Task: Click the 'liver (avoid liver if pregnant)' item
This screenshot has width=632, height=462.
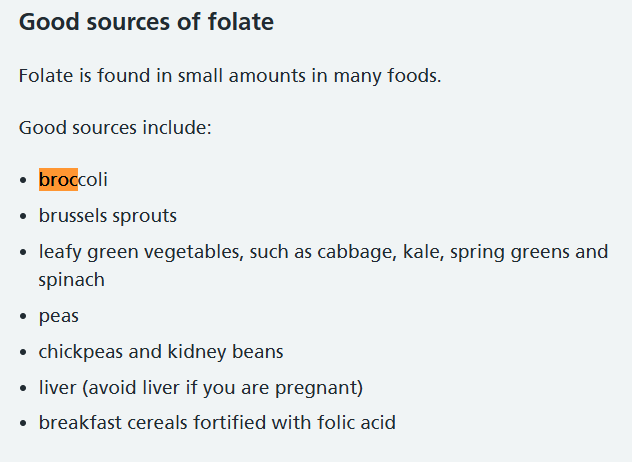Action: point(201,388)
